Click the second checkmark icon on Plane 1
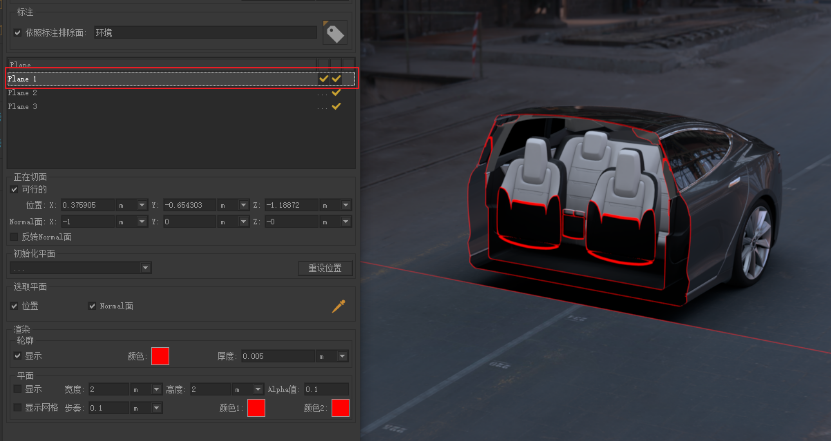Image resolution: width=831 pixels, height=442 pixels. (x=337, y=78)
